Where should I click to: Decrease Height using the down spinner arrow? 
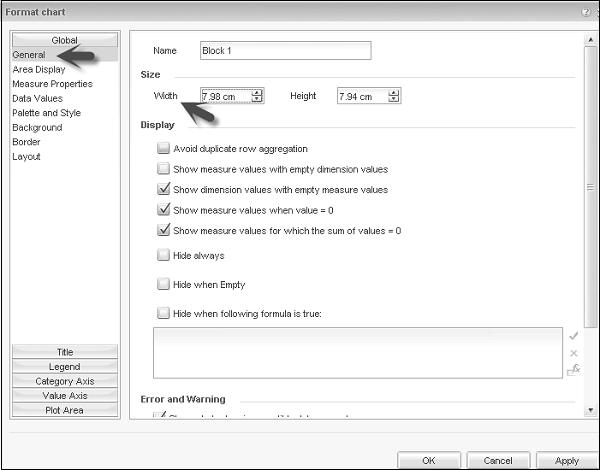[394, 99]
